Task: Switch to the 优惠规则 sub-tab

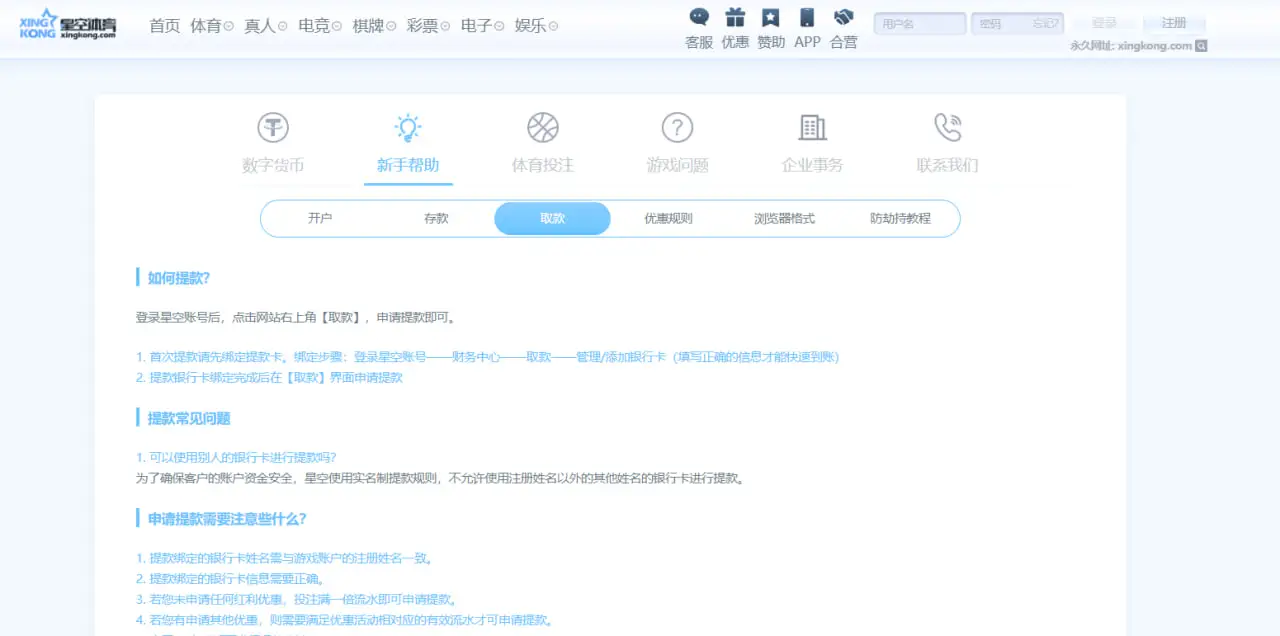Action: pyautogui.click(x=668, y=218)
